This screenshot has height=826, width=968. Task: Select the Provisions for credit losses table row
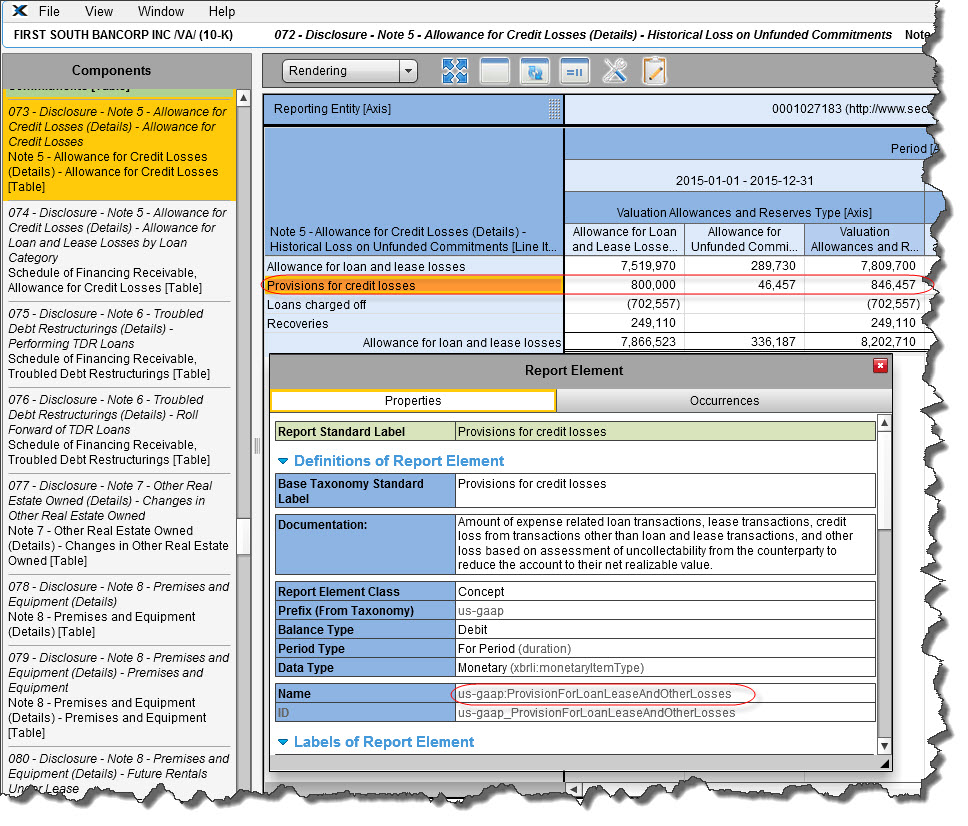[x=414, y=285]
